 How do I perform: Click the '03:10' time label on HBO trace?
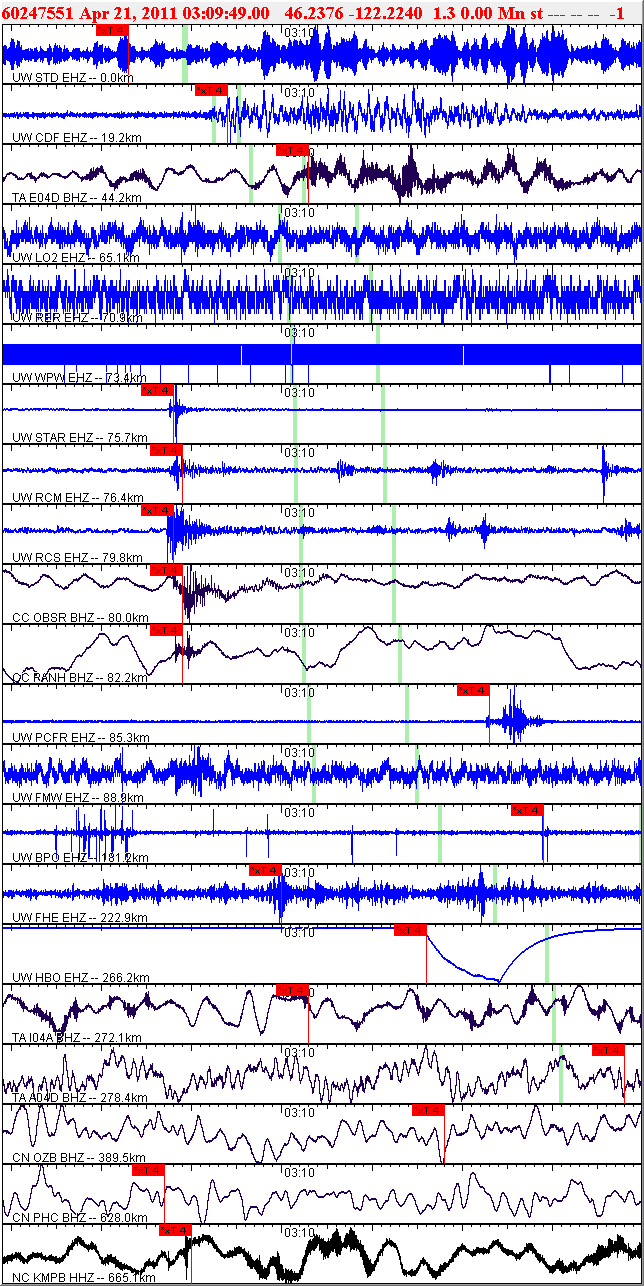300,932
